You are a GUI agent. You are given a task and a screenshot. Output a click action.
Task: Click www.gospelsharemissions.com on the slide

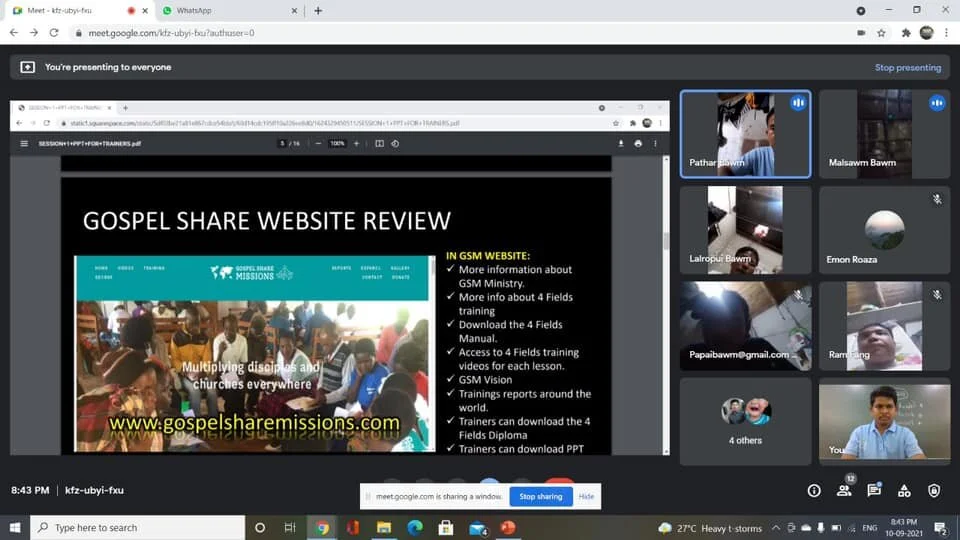click(x=254, y=422)
